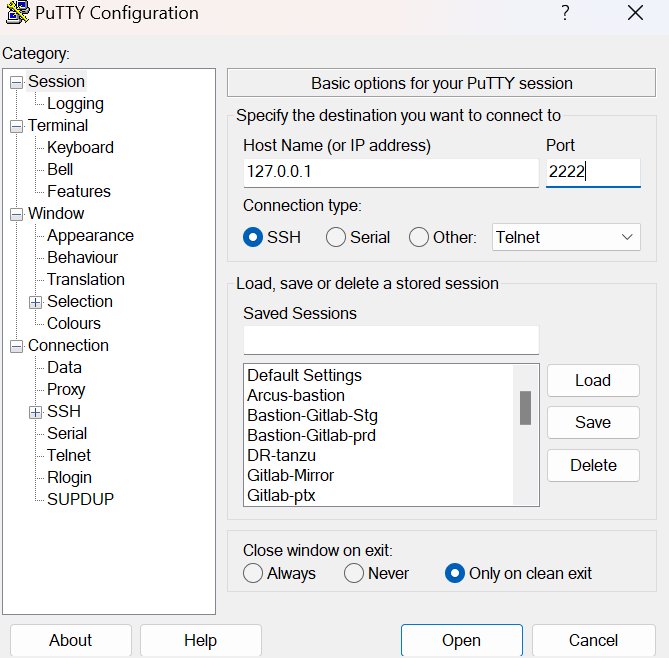Click the Port input field
The image size is (669, 658).
[593, 172]
